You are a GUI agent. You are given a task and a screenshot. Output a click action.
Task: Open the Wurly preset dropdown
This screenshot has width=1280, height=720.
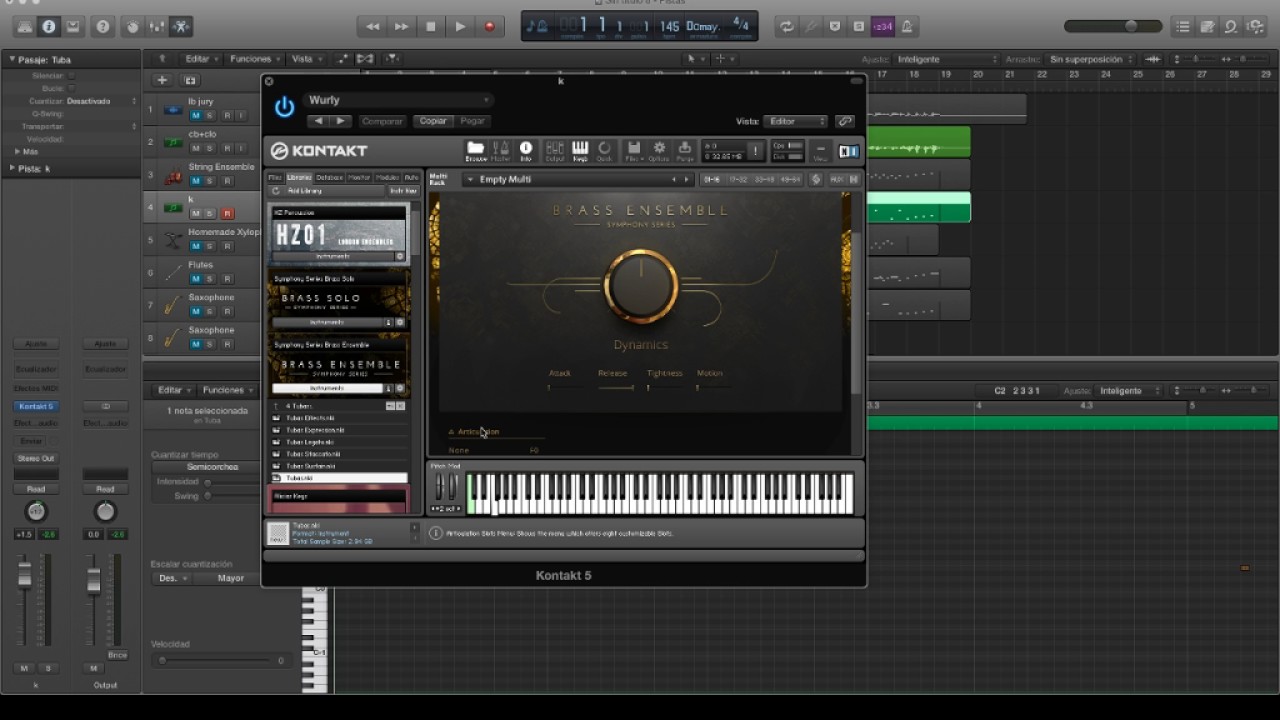[x=398, y=100]
